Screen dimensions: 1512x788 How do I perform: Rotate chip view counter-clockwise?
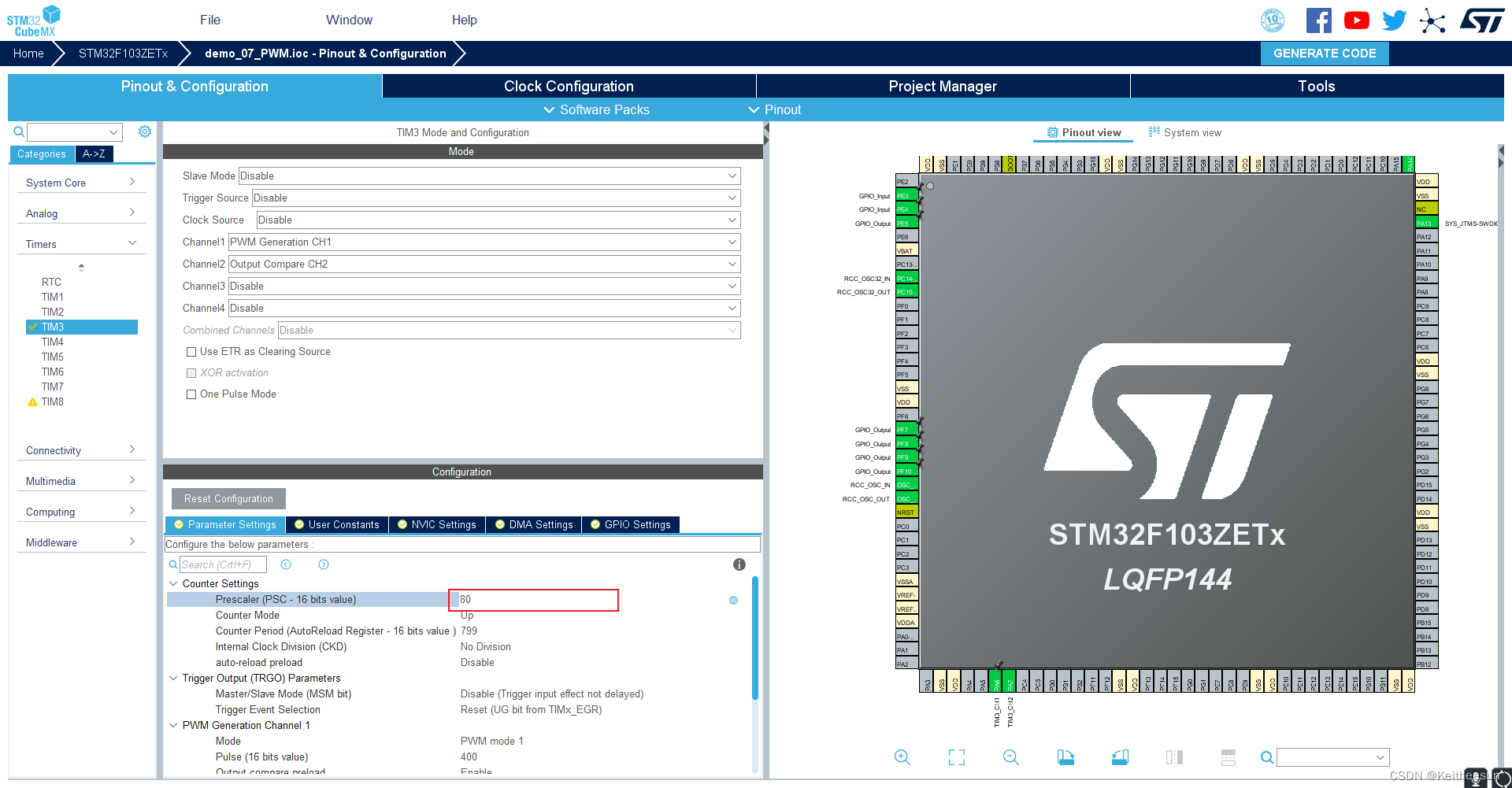pos(1120,757)
